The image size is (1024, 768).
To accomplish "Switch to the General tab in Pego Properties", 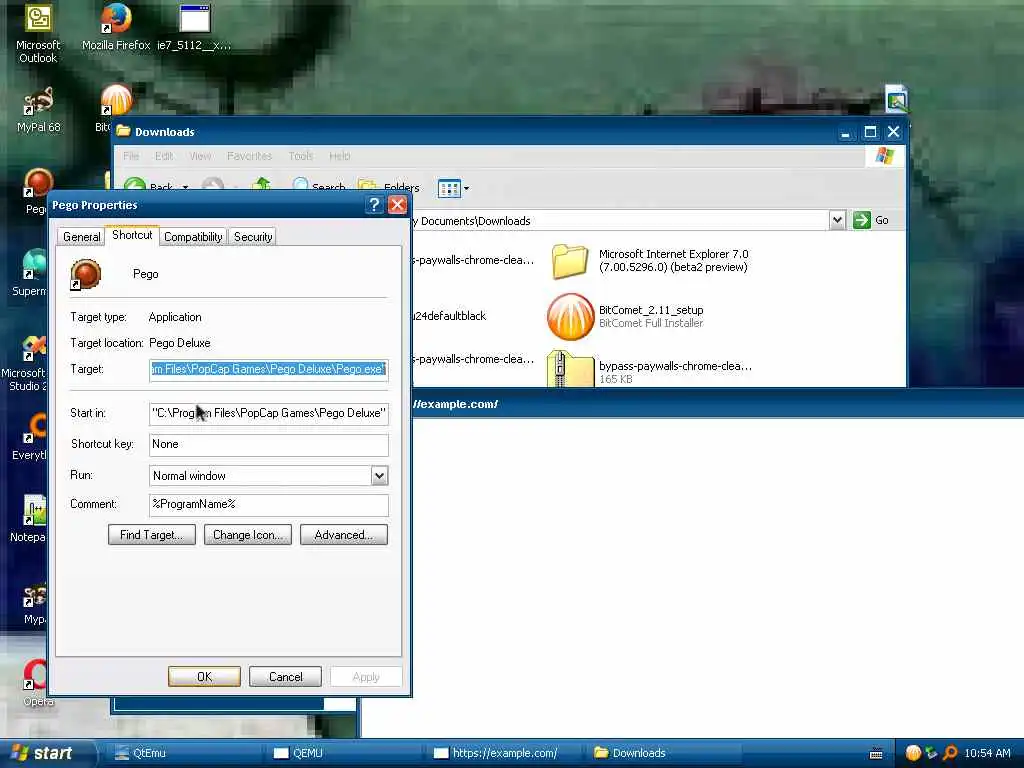I will (x=82, y=236).
